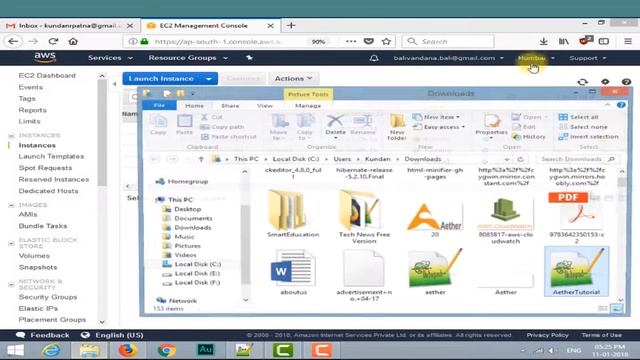The width and height of the screenshot is (640, 360).
Task: Open Internet Explorer from taskbar
Action: [x=51, y=350]
